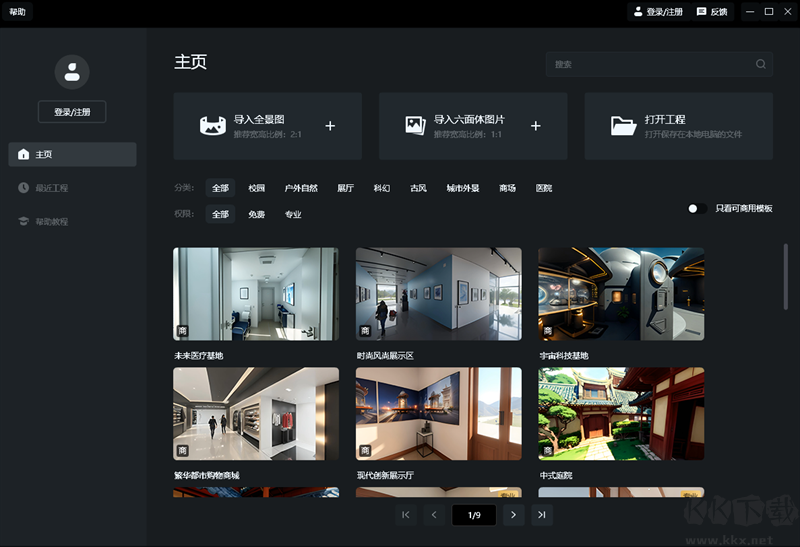Filter templates by 户外自然 category
Viewport: 800px width, 547px height.
pyautogui.click(x=301, y=188)
